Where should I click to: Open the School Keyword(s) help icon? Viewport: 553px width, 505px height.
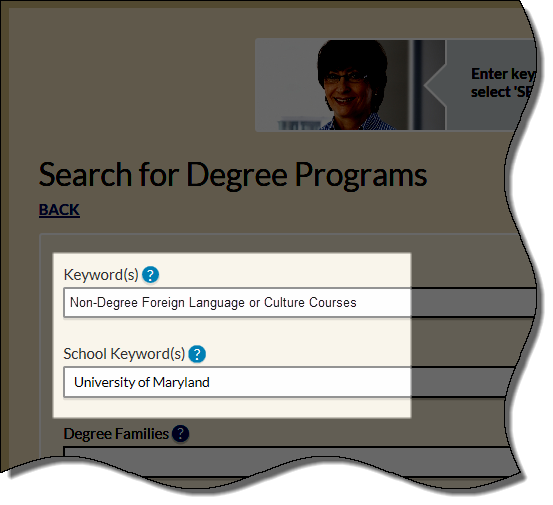tap(197, 354)
